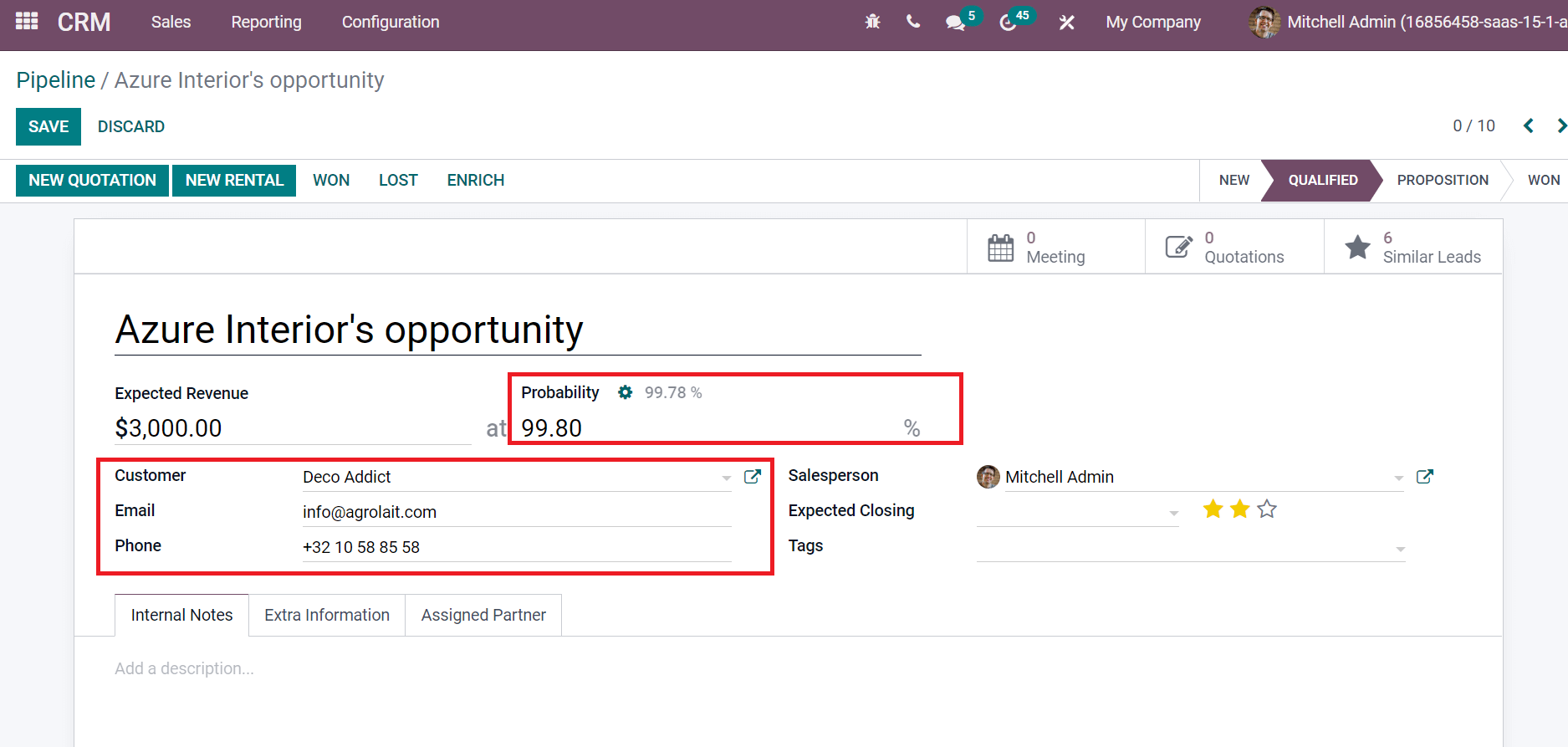1568x747 pixels.
Task: Click the wrench and screwdriver studio icon
Action: pyautogui.click(x=1066, y=23)
